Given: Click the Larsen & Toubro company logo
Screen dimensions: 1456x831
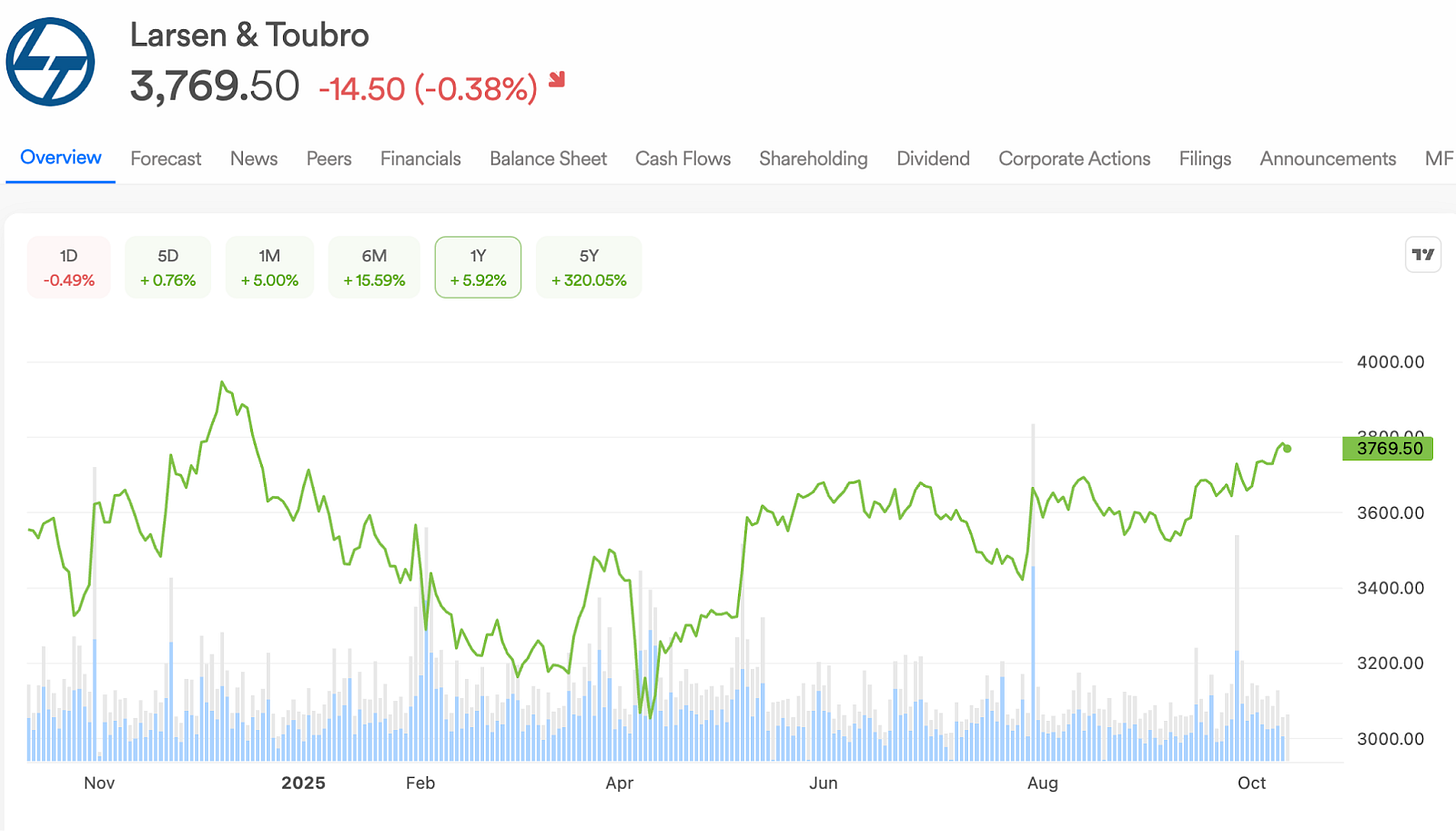Looking at the screenshot, I should (x=50, y=61).
